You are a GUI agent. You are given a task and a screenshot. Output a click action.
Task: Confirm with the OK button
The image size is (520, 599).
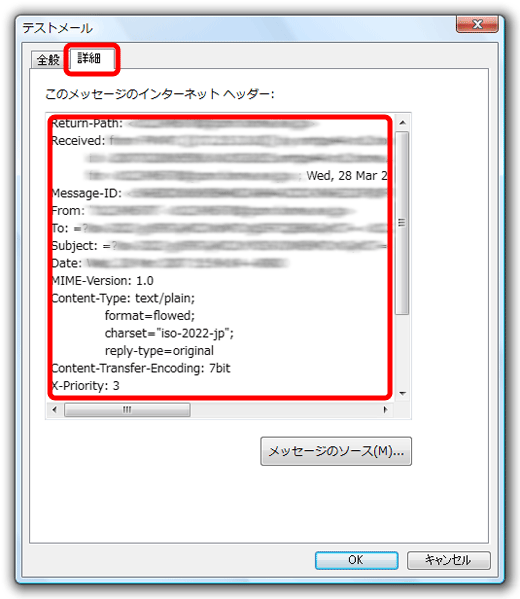coord(356,560)
